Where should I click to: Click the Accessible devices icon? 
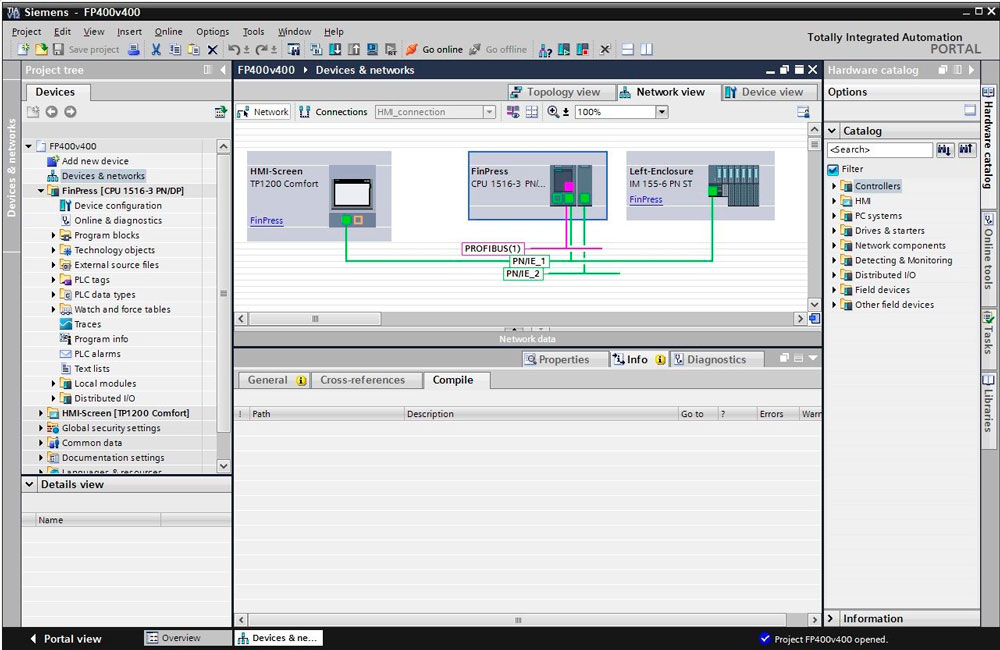point(545,50)
